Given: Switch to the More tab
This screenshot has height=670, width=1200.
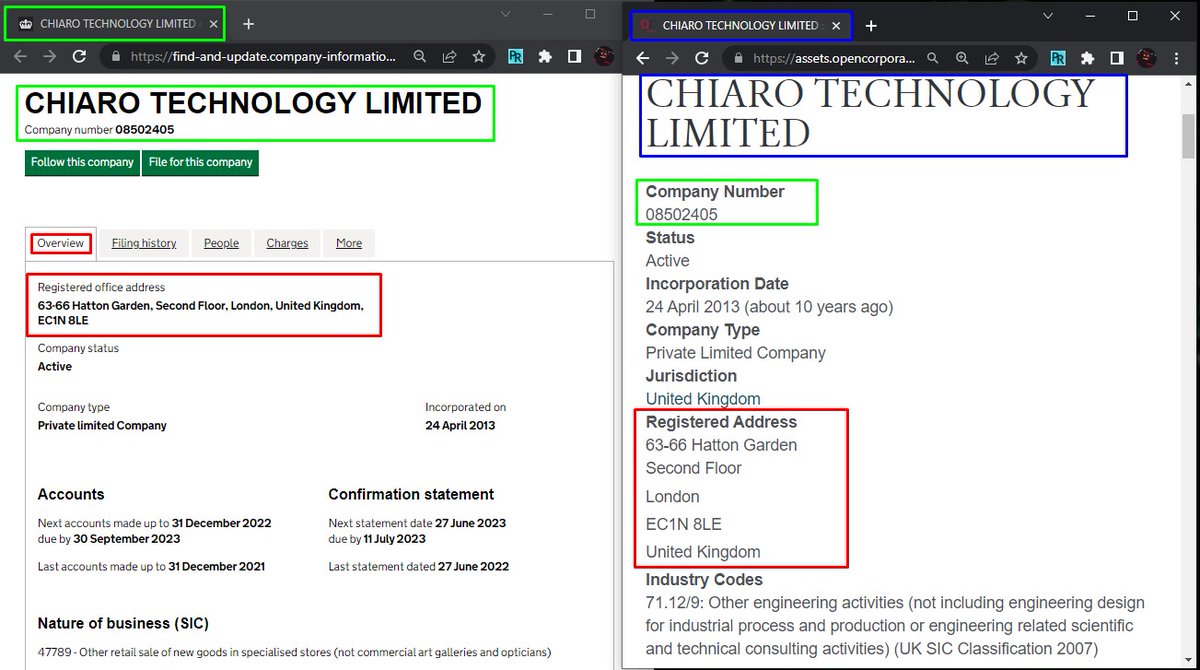Looking at the screenshot, I should pyautogui.click(x=349, y=243).
